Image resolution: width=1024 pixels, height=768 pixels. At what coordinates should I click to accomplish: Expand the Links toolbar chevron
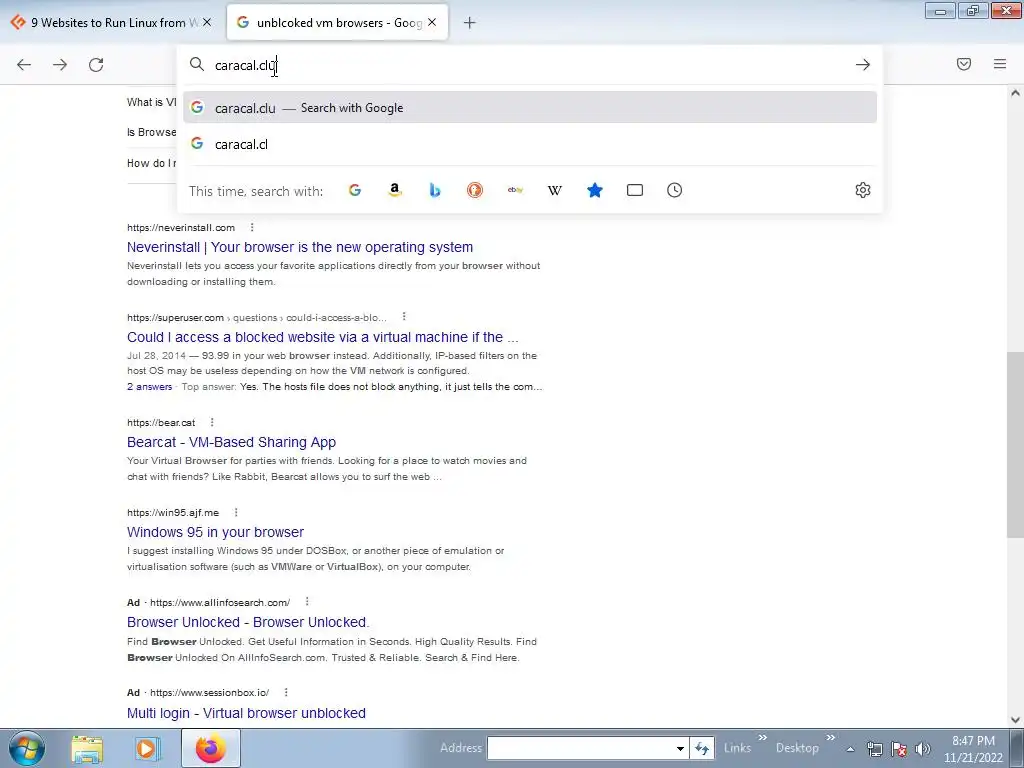click(762, 738)
